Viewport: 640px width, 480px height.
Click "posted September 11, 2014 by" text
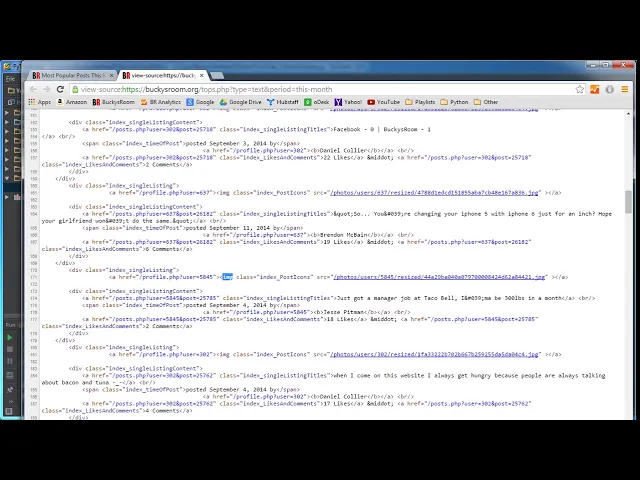[233, 228]
